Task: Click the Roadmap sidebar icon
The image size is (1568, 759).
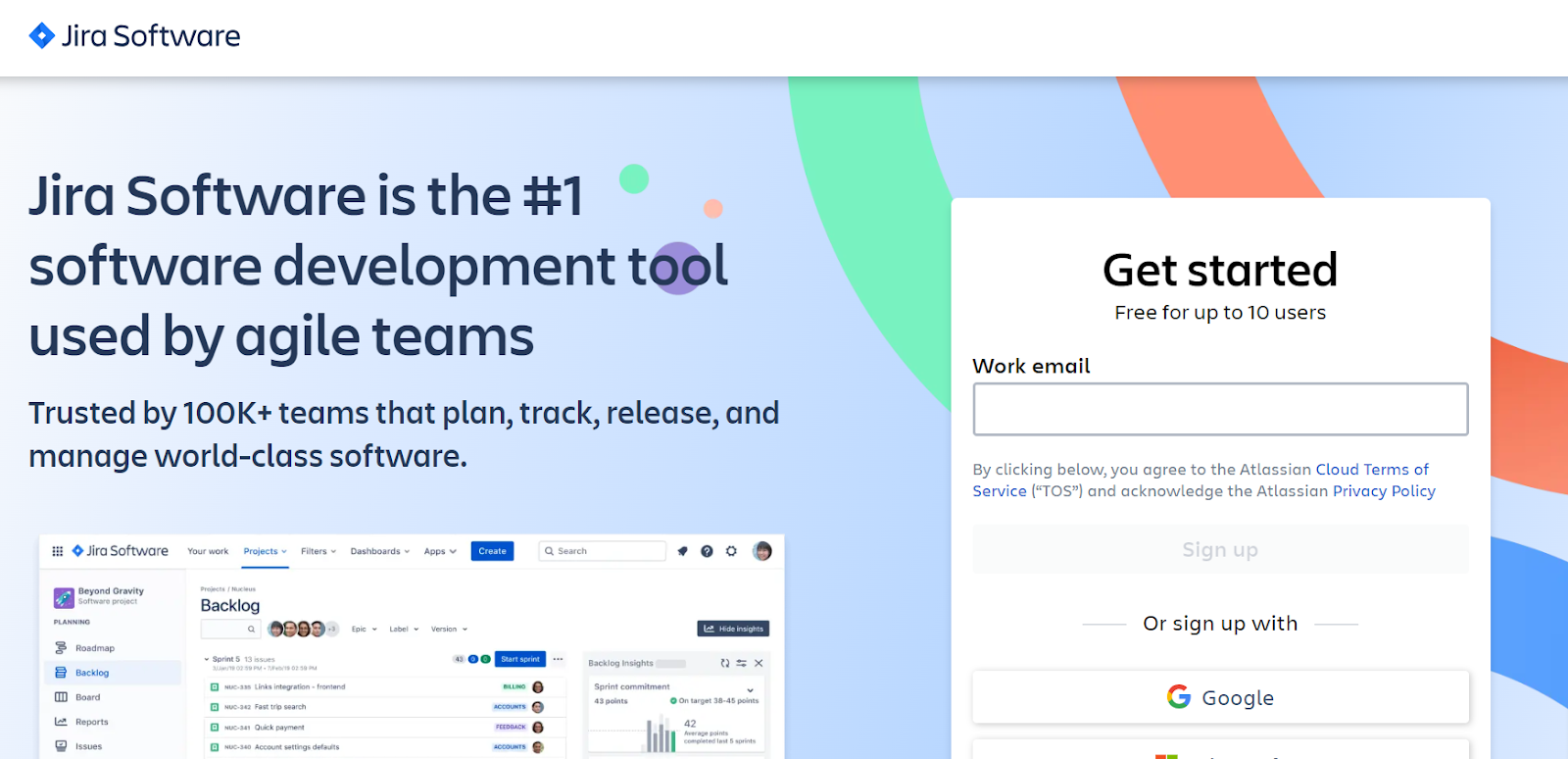Action: [x=61, y=648]
